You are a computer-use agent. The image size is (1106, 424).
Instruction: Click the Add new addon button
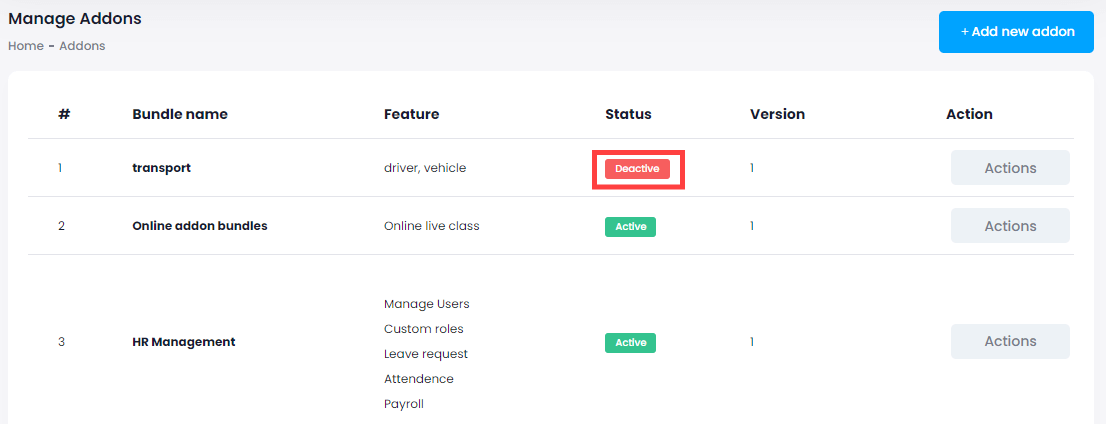[1016, 32]
